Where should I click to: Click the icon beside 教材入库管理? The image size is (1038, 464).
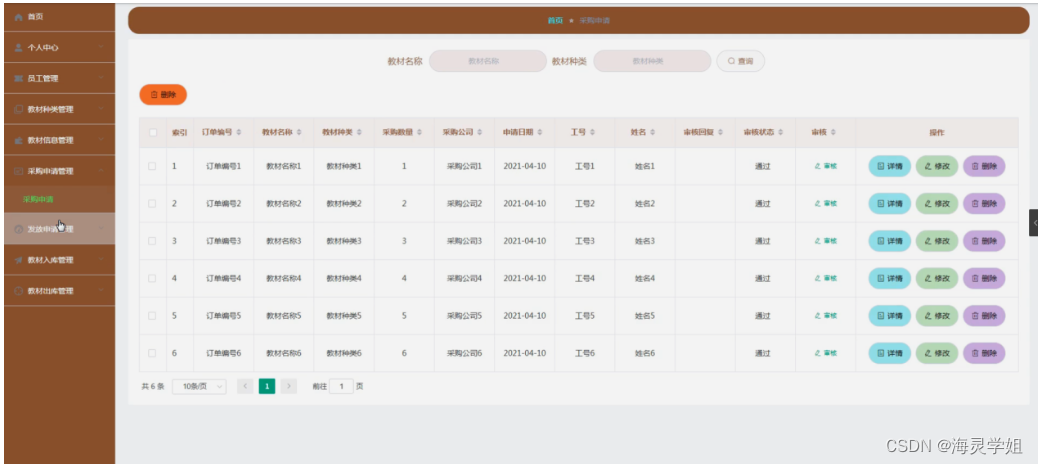pos(19,260)
